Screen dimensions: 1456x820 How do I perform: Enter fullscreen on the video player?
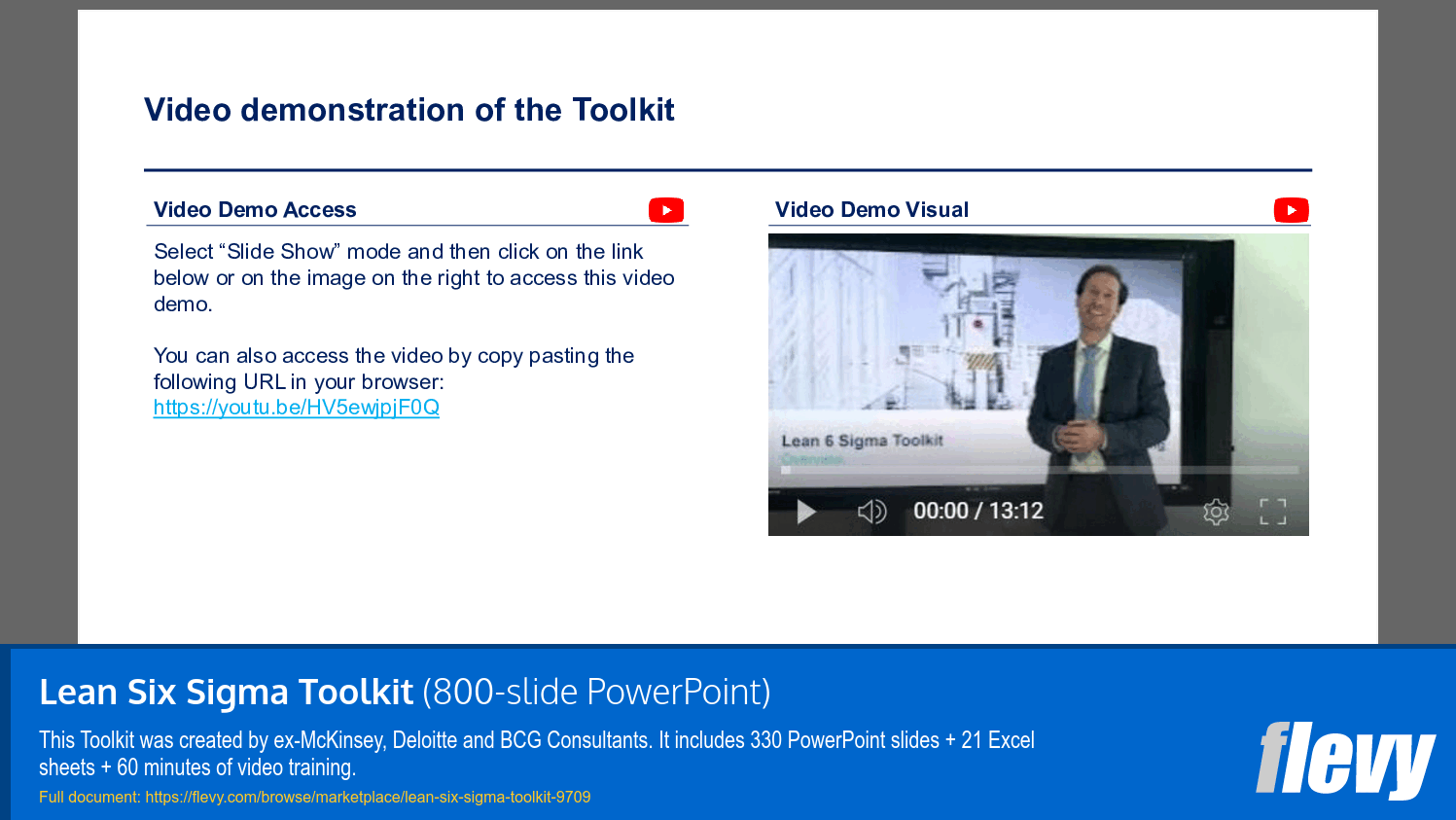click(x=1272, y=511)
